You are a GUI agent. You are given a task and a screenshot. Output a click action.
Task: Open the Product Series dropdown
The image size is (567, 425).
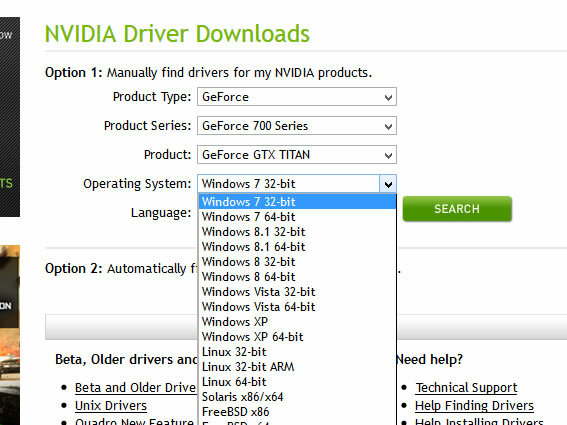[297, 126]
